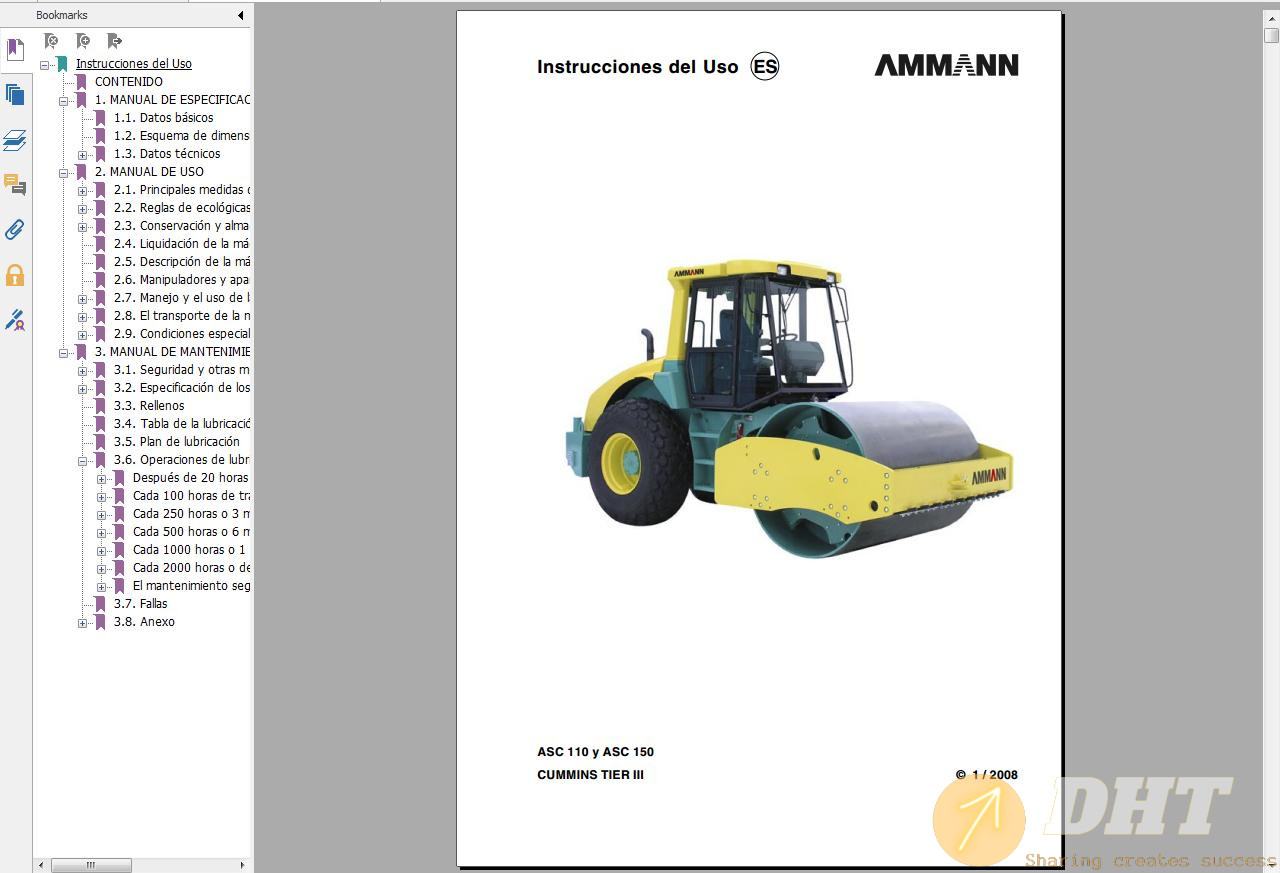Open the Layers panel icon
Viewport: 1280px width, 873px height.
coord(15,140)
